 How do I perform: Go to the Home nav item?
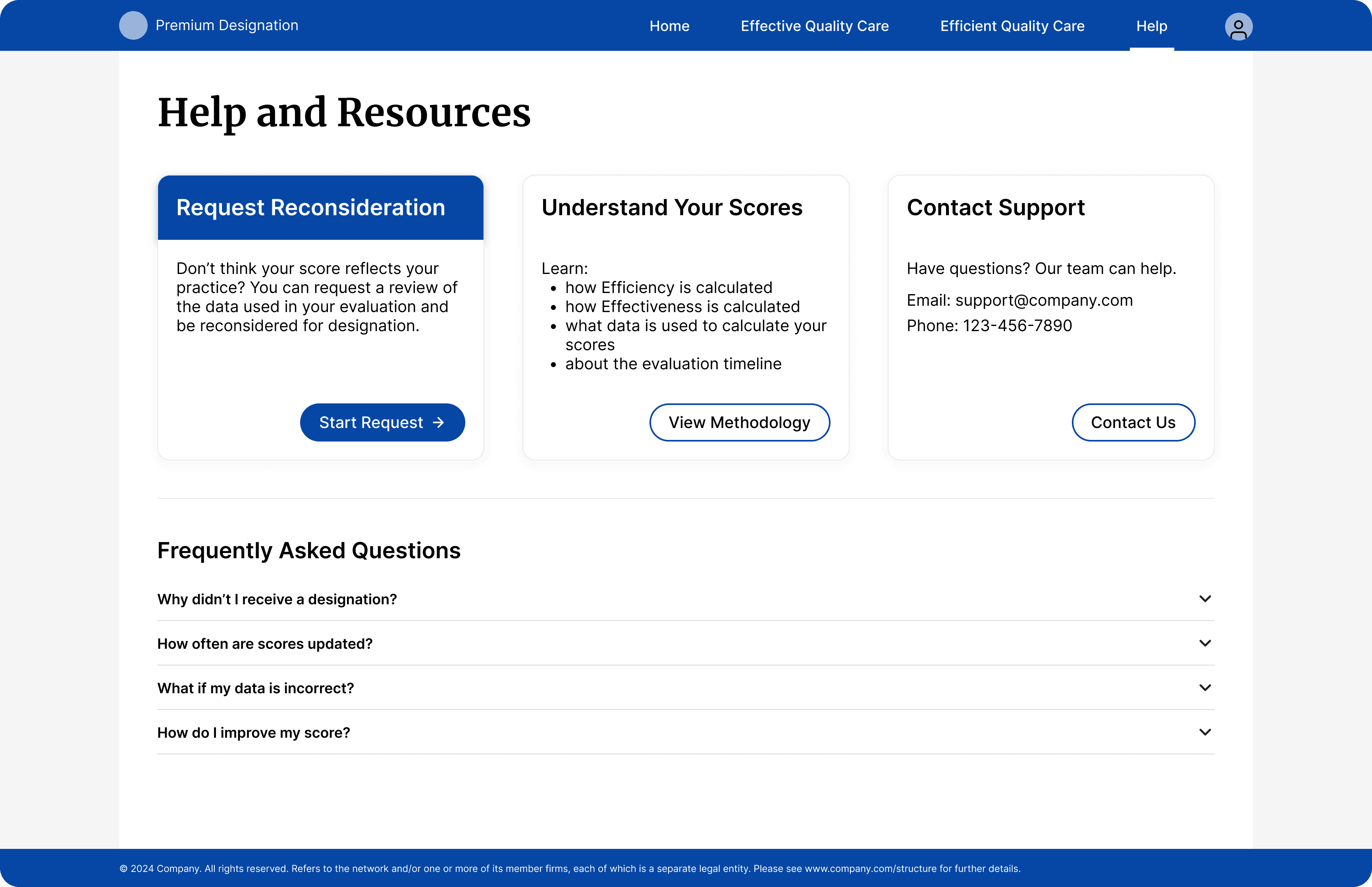669,26
